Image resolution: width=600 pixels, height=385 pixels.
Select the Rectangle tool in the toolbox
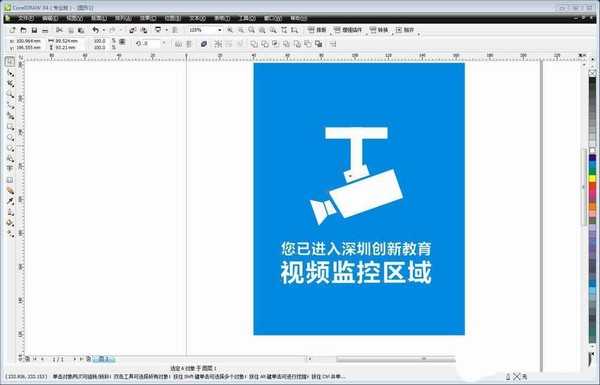pos(10,127)
